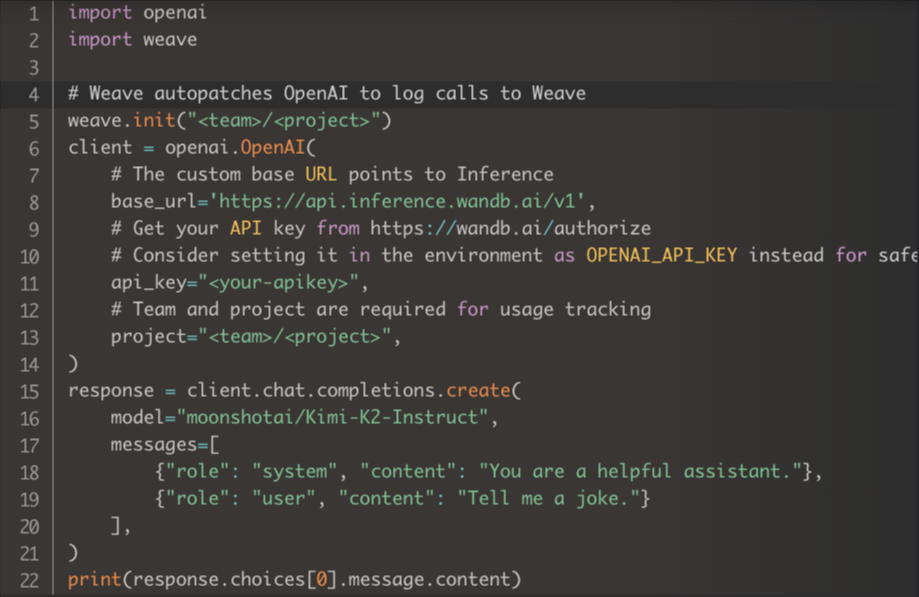Click the print statement on line 22
The width and height of the screenshot is (919, 597).
pyautogui.click(x=90, y=579)
